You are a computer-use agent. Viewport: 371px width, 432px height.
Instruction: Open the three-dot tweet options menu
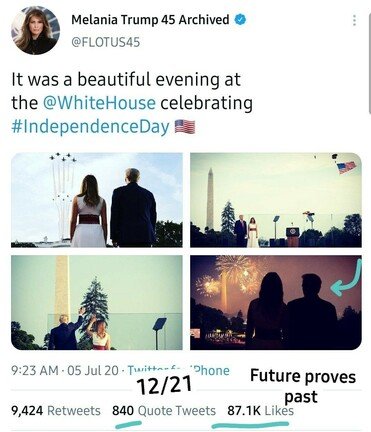[x=354, y=20]
